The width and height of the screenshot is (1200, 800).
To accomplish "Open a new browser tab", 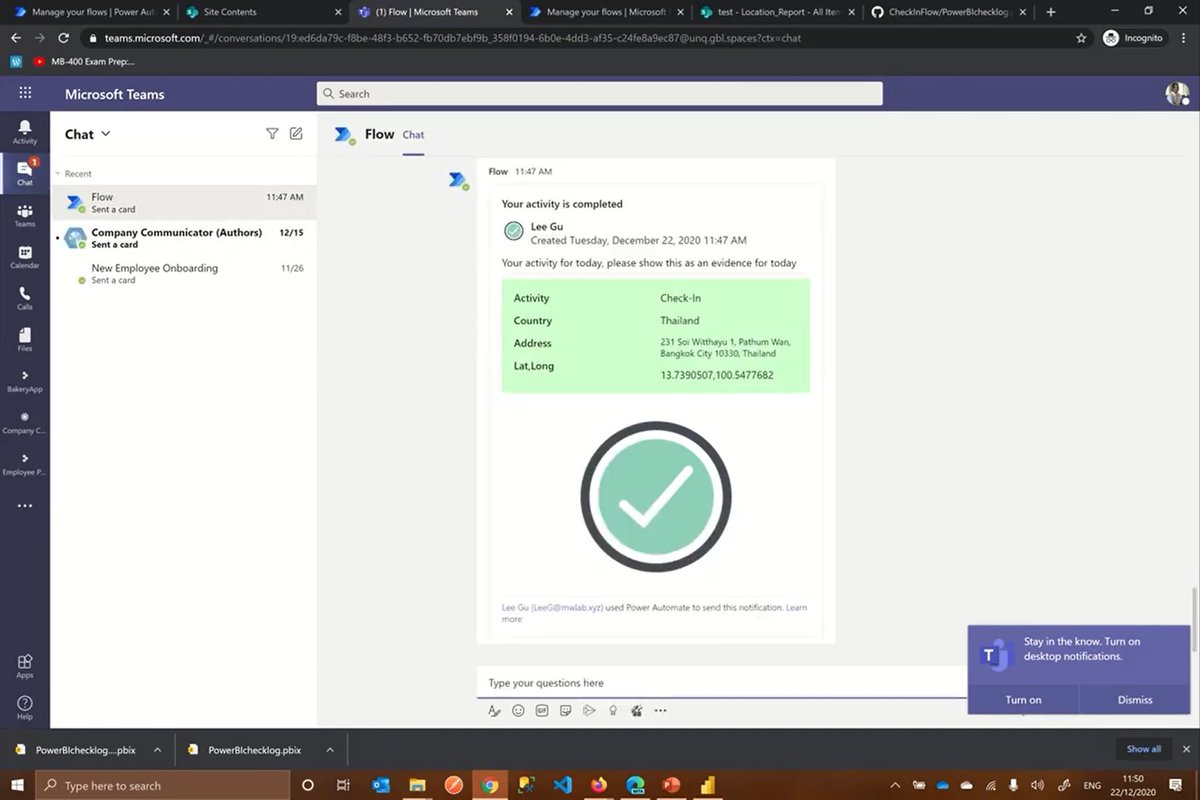I will (x=1051, y=12).
